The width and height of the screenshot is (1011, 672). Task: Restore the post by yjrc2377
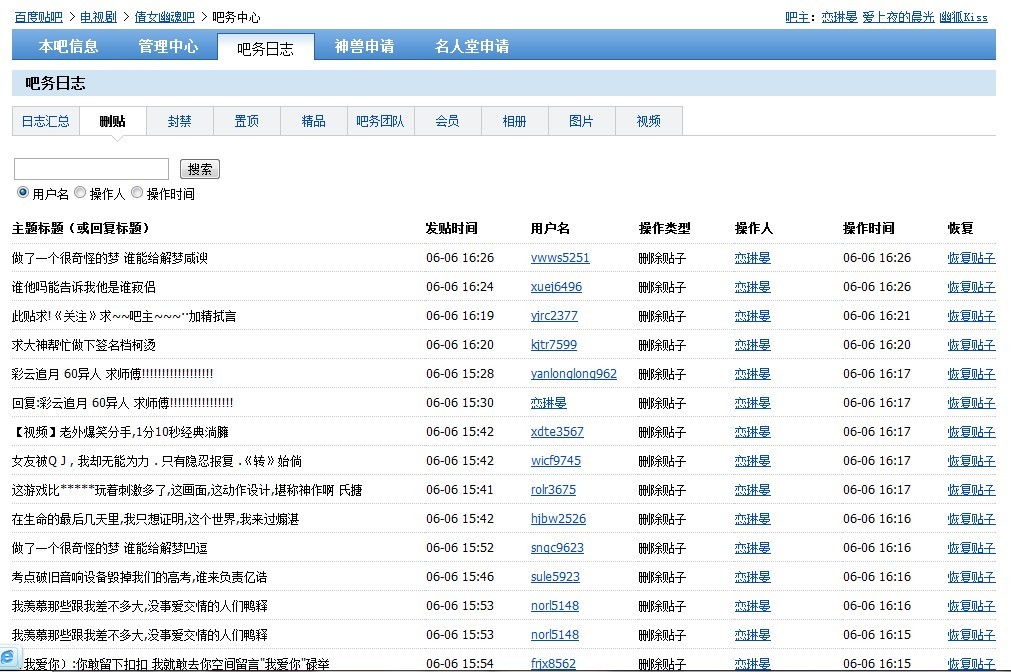coord(971,316)
